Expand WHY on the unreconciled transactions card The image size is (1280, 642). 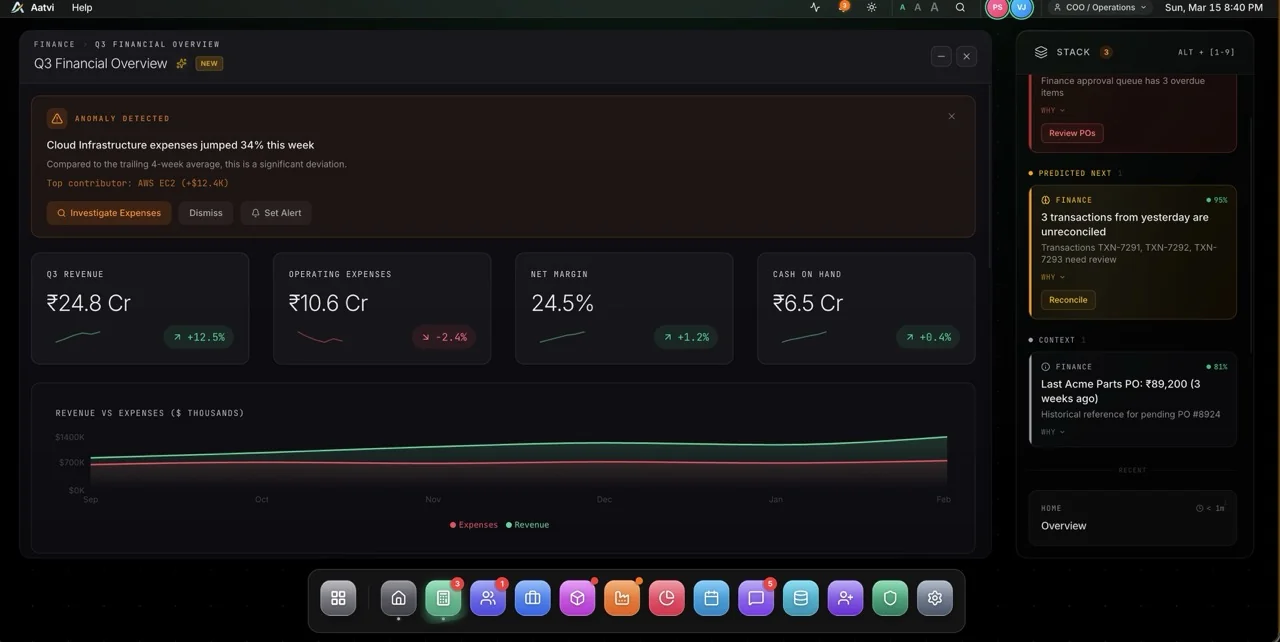[1052, 277]
